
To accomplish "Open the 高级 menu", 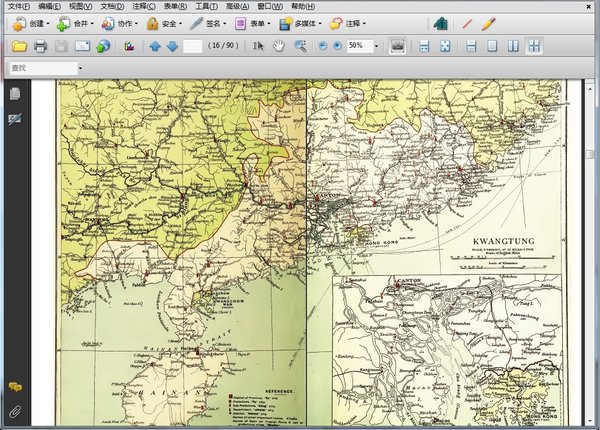I will pos(237,6).
